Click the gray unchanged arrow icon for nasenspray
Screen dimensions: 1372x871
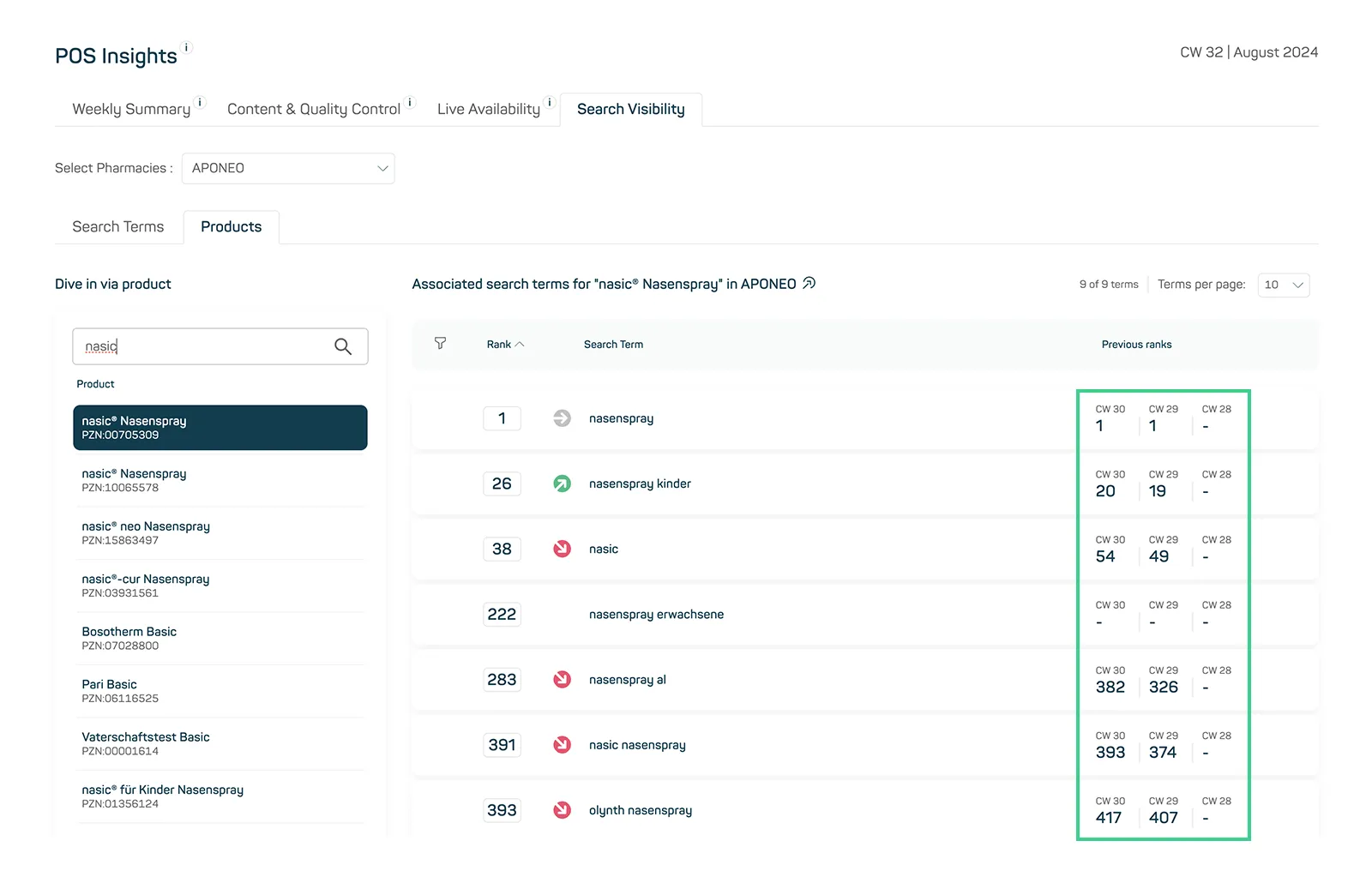tap(562, 418)
